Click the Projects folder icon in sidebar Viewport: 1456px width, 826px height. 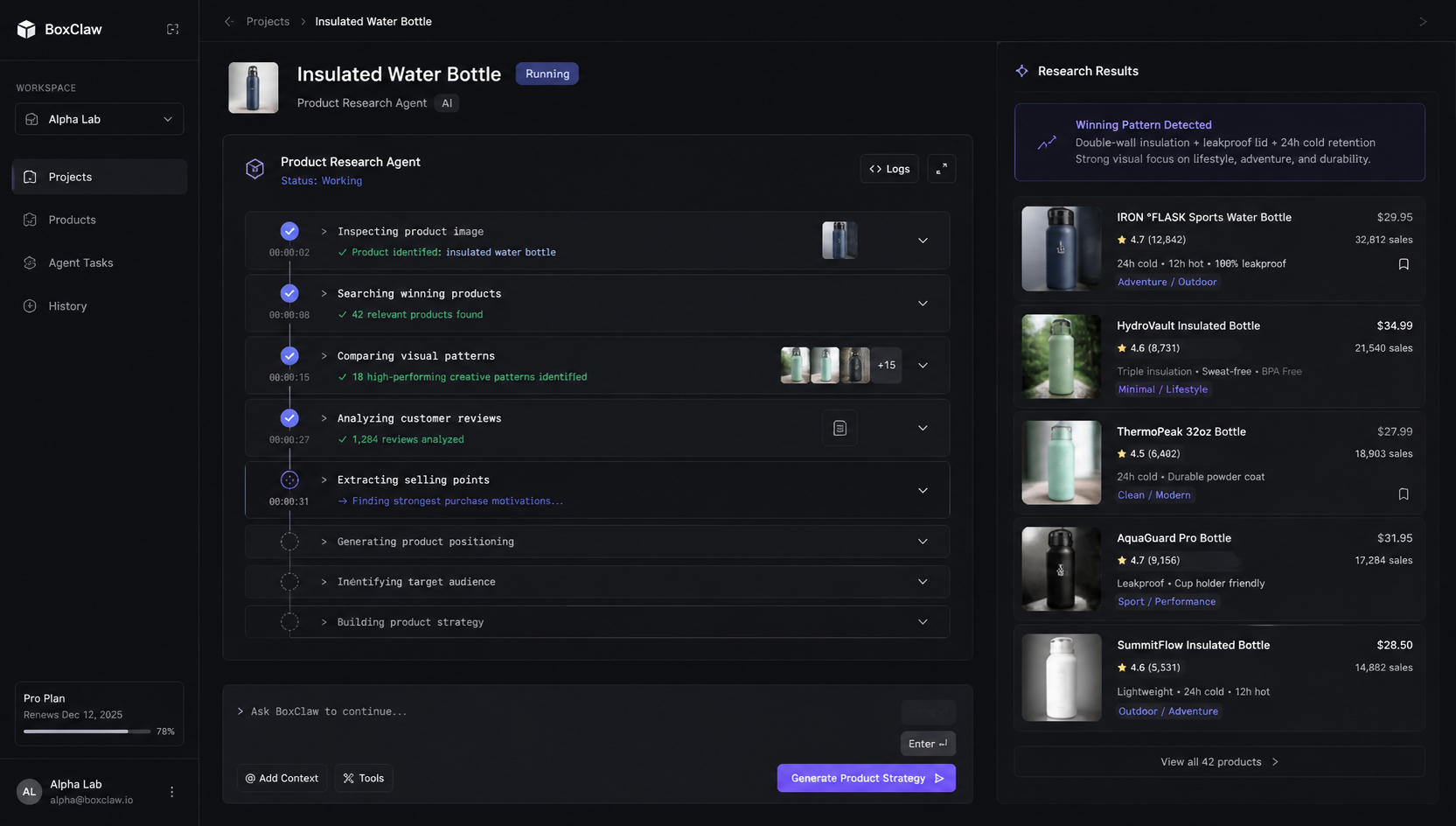pyautogui.click(x=31, y=177)
